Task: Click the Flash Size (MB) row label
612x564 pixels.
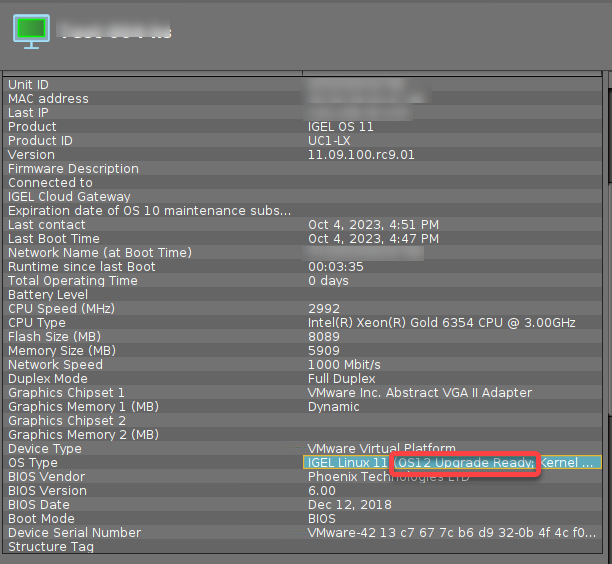Action: point(55,337)
